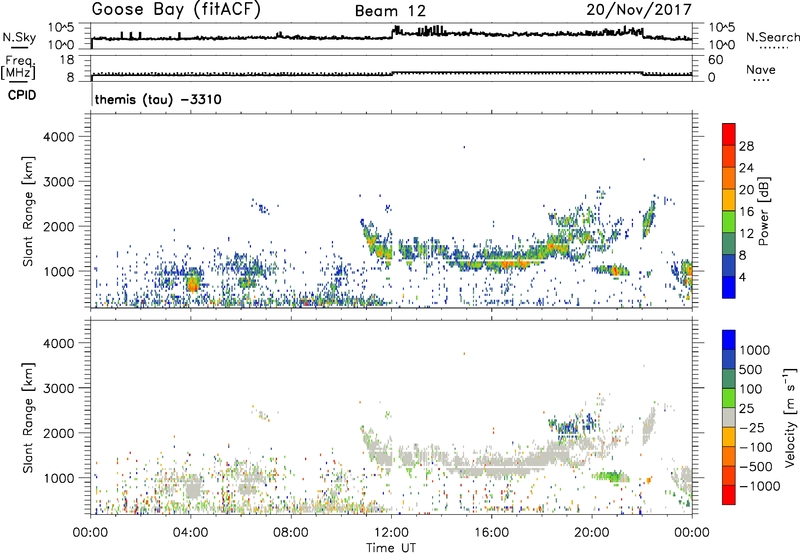Click the velocity panel 'Slant Range [km]' label
This screenshot has height=554, width=800.
point(28,417)
